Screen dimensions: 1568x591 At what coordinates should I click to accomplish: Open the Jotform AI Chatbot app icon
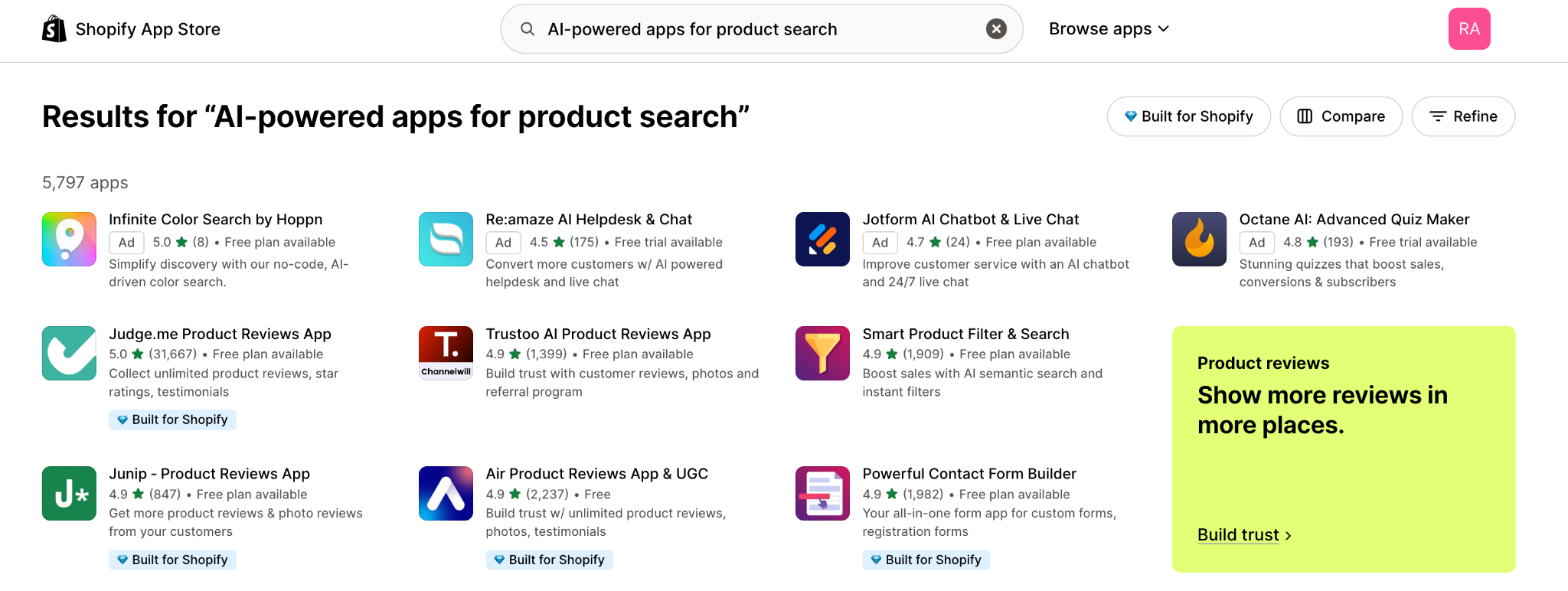pyautogui.click(x=822, y=239)
